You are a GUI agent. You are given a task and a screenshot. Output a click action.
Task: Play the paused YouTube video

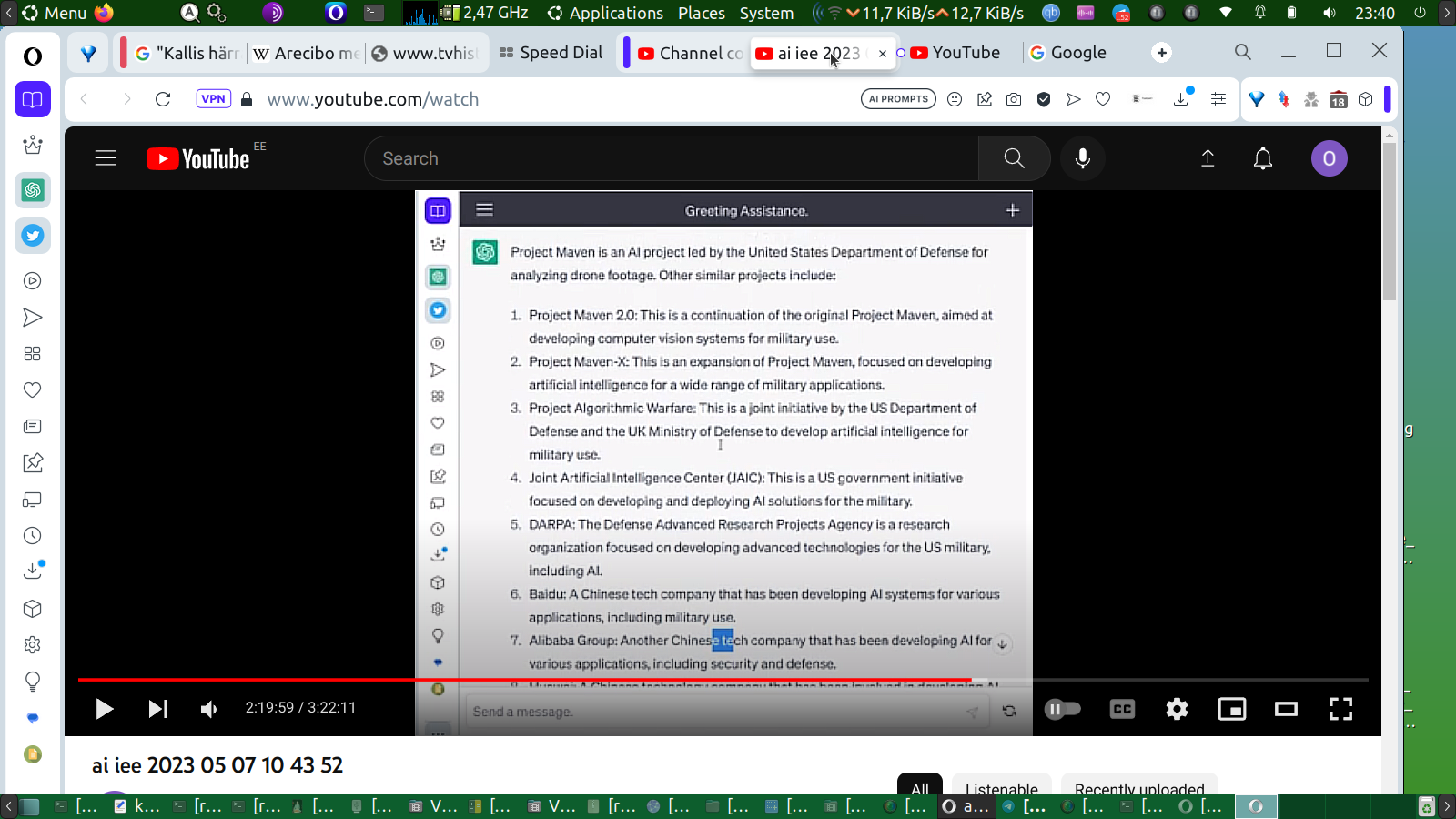click(104, 709)
